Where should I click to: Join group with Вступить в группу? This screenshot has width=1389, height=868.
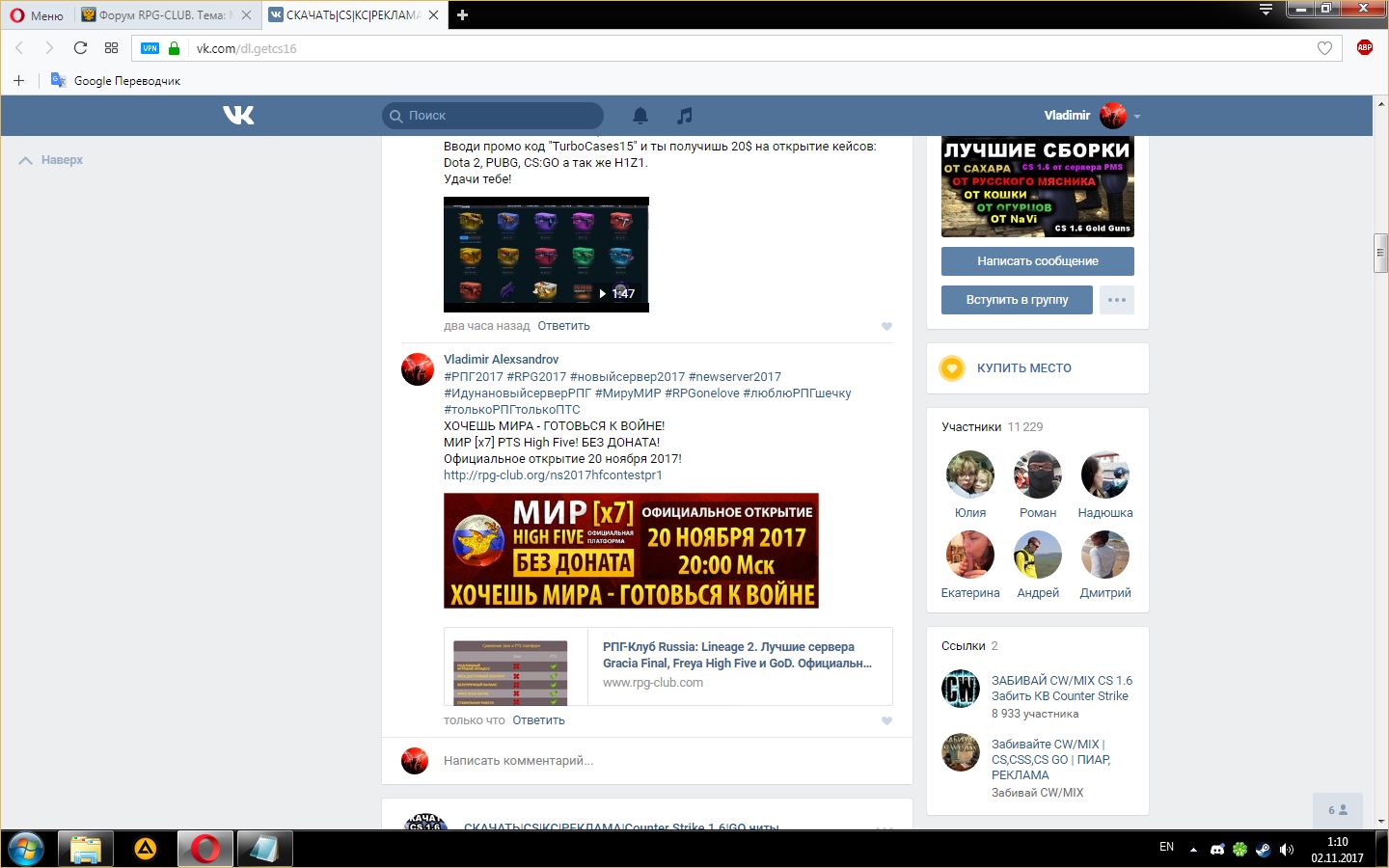[1017, 300]
